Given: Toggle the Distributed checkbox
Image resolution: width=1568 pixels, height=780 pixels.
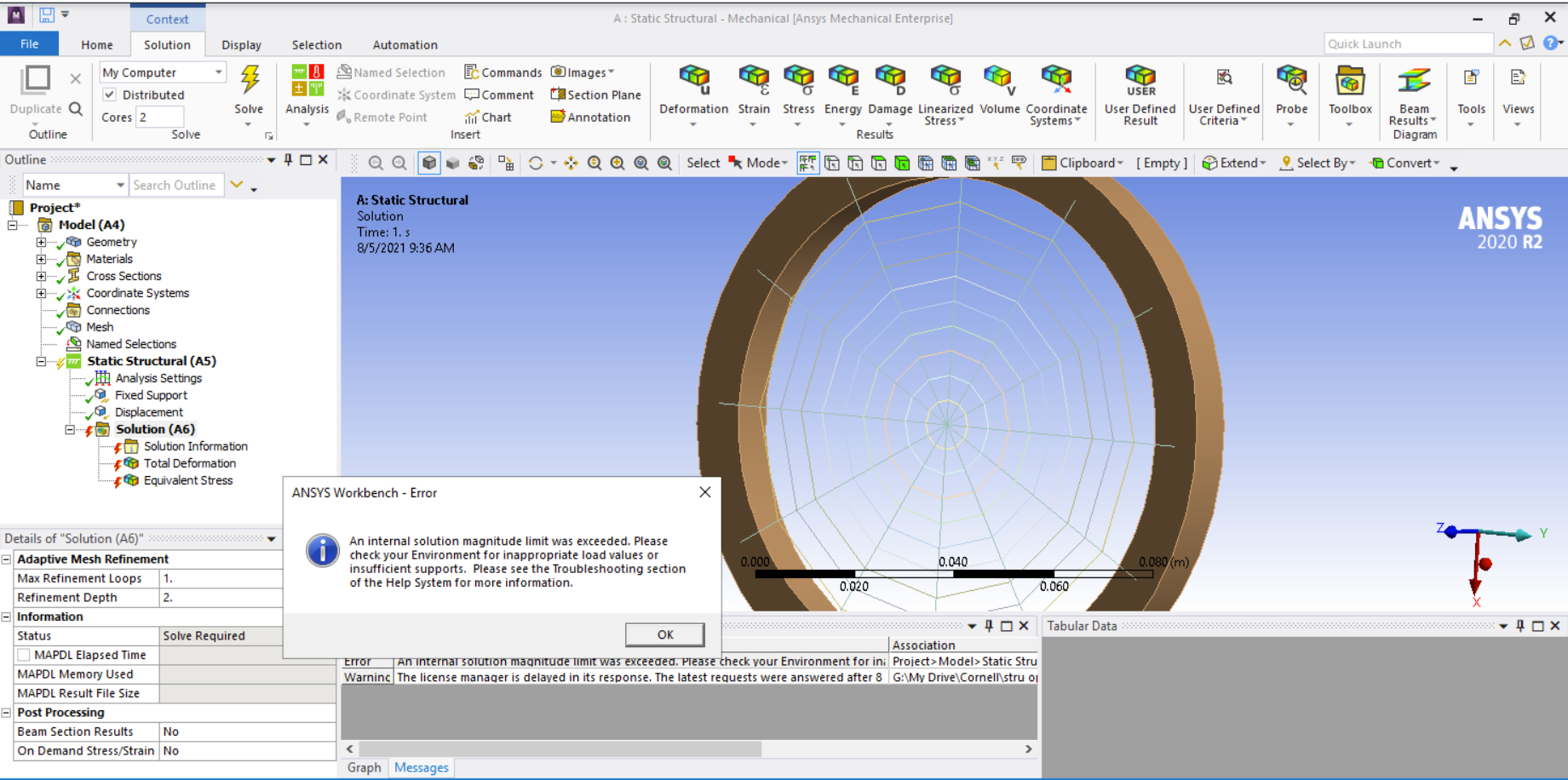Looking at the screenshot, I should (109, 95).
